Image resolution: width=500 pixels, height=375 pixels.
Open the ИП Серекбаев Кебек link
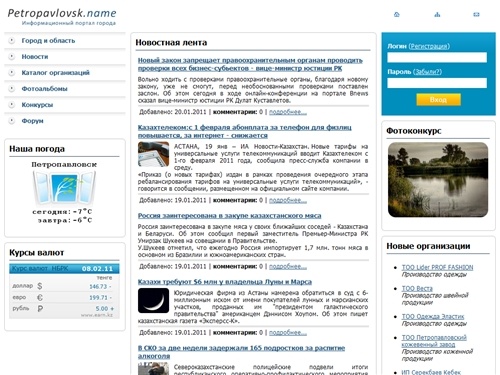coord(431,372)
